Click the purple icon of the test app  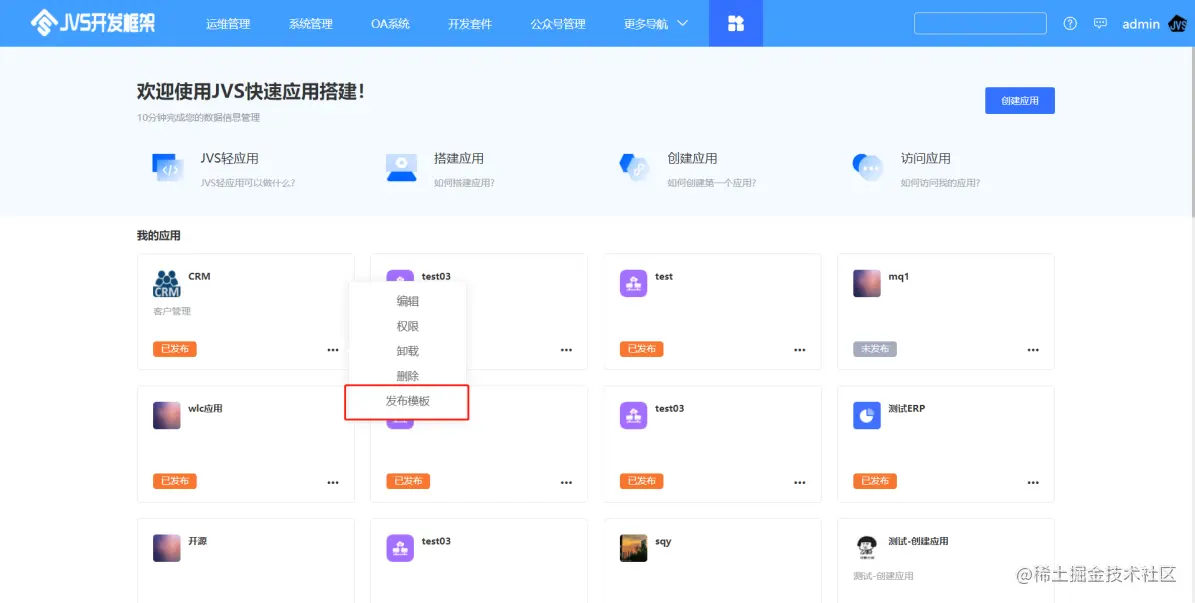click(633, 284)
